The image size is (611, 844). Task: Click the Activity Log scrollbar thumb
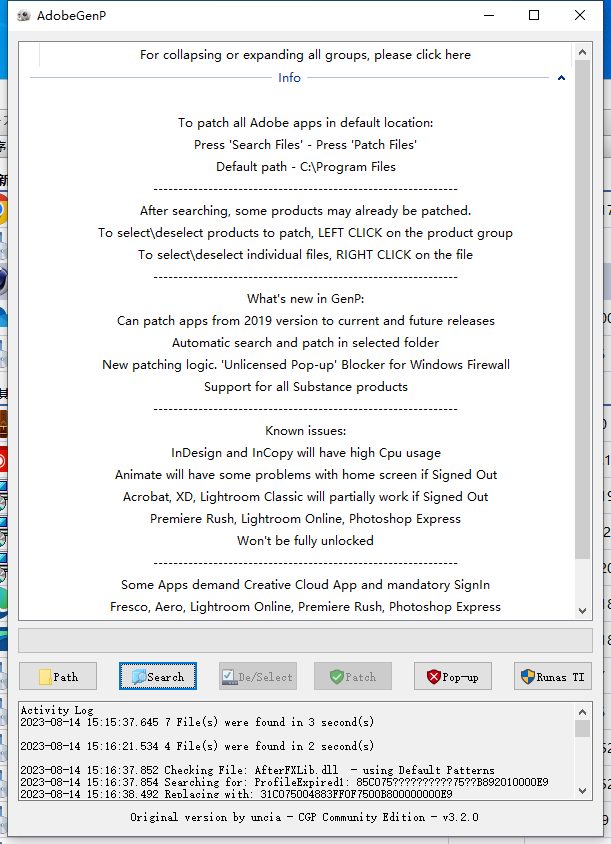click(582, 729)
